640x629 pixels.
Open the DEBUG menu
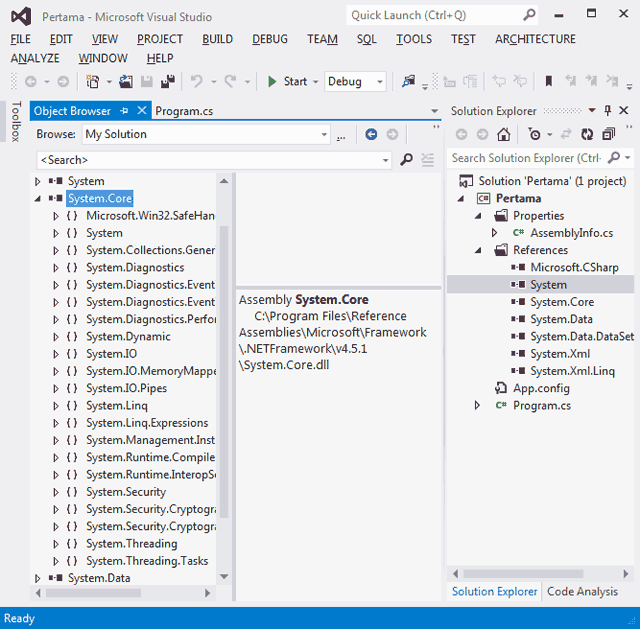click(x=269, y=39)
